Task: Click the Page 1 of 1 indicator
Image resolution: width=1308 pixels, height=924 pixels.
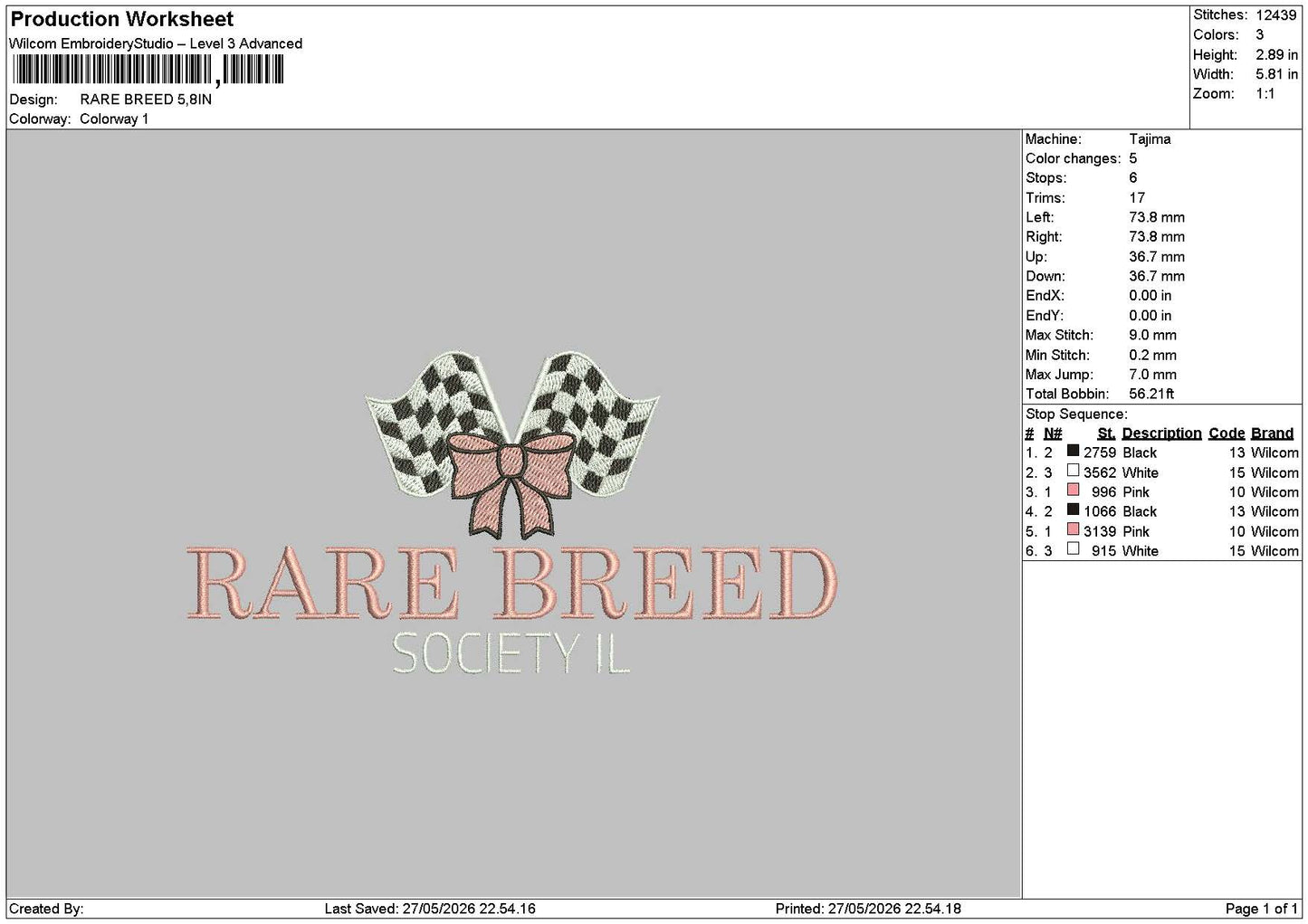Action: 1262,909
